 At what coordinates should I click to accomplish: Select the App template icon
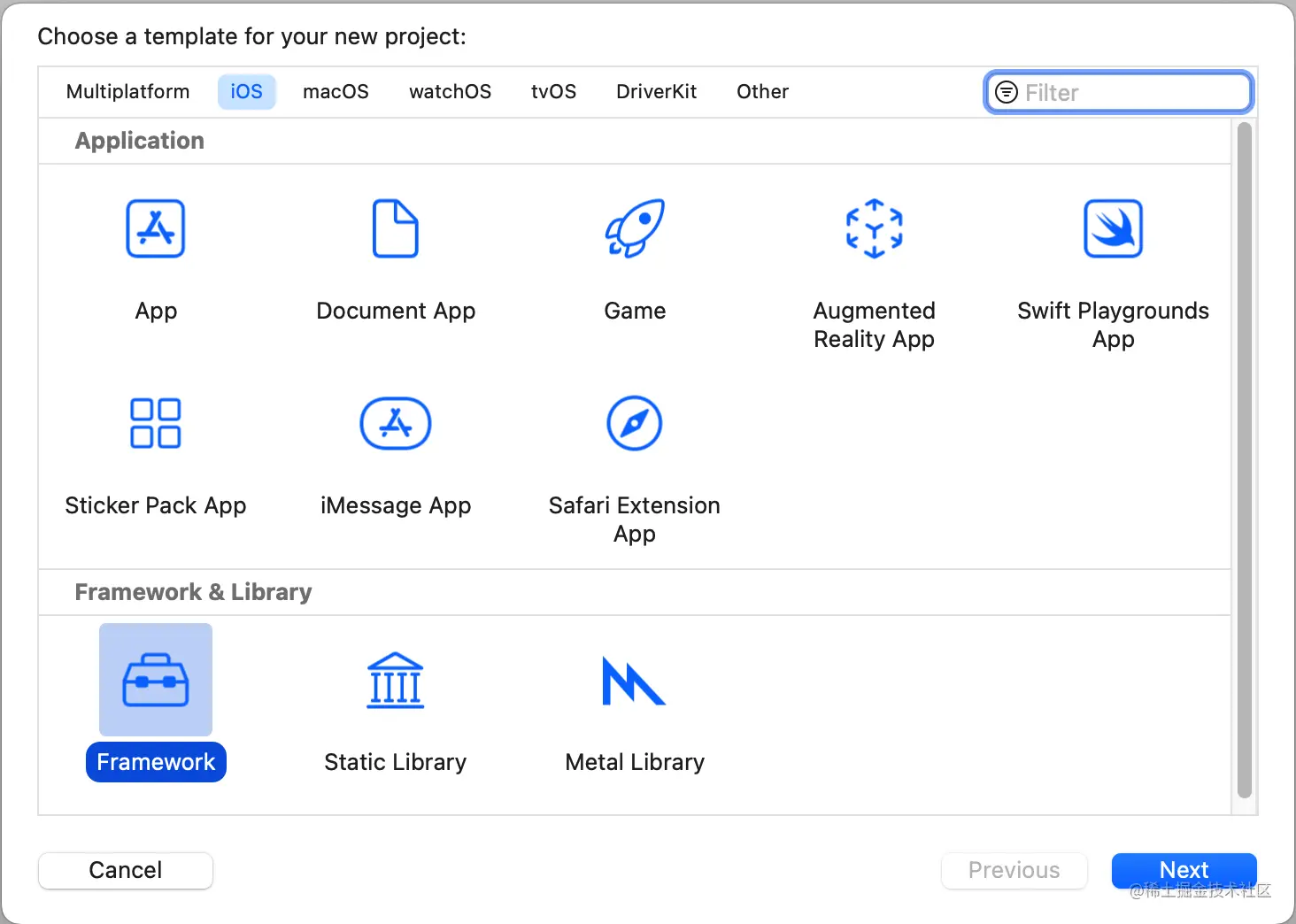(x=156, y=228)
